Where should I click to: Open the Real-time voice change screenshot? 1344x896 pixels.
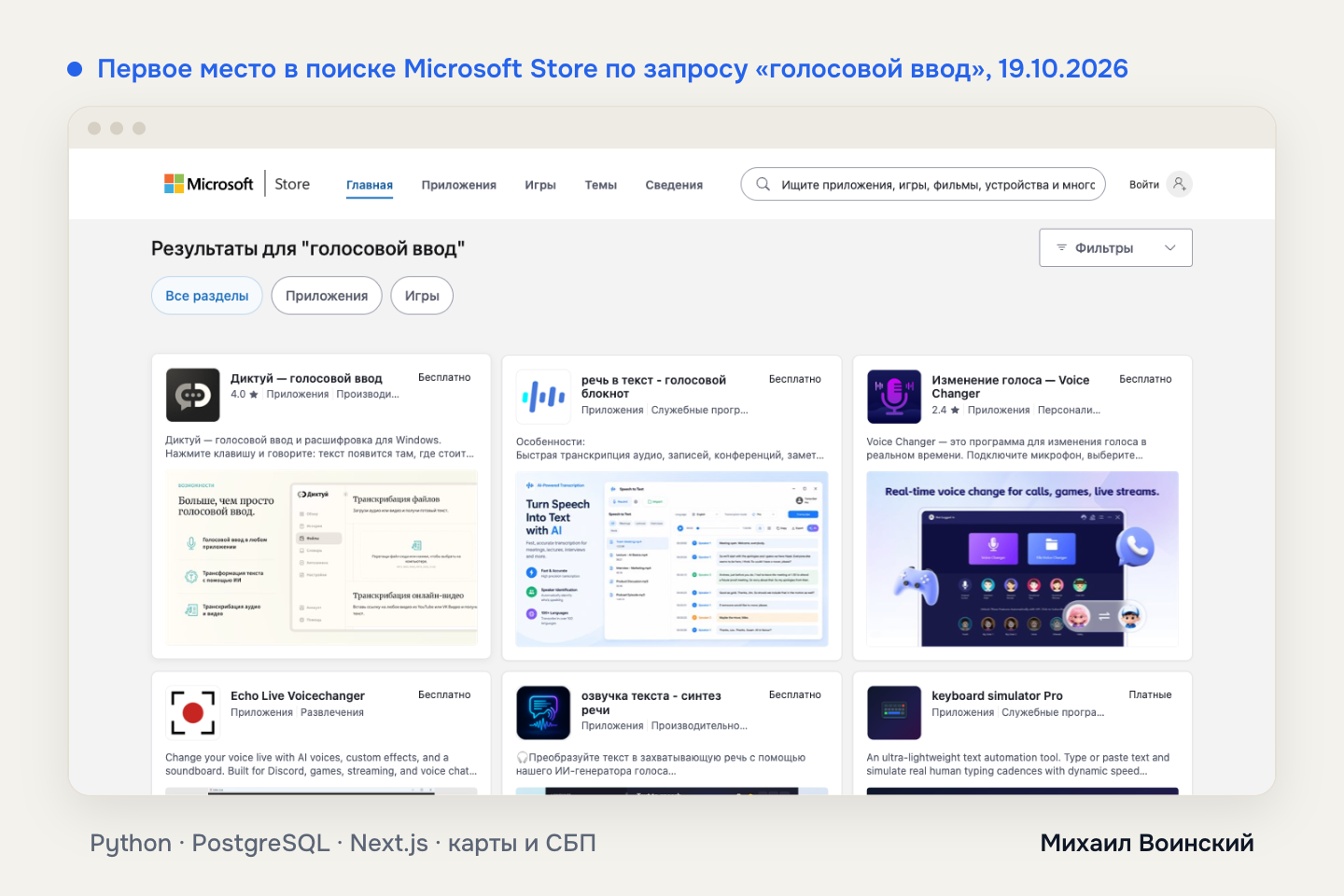coord(1022,559)
